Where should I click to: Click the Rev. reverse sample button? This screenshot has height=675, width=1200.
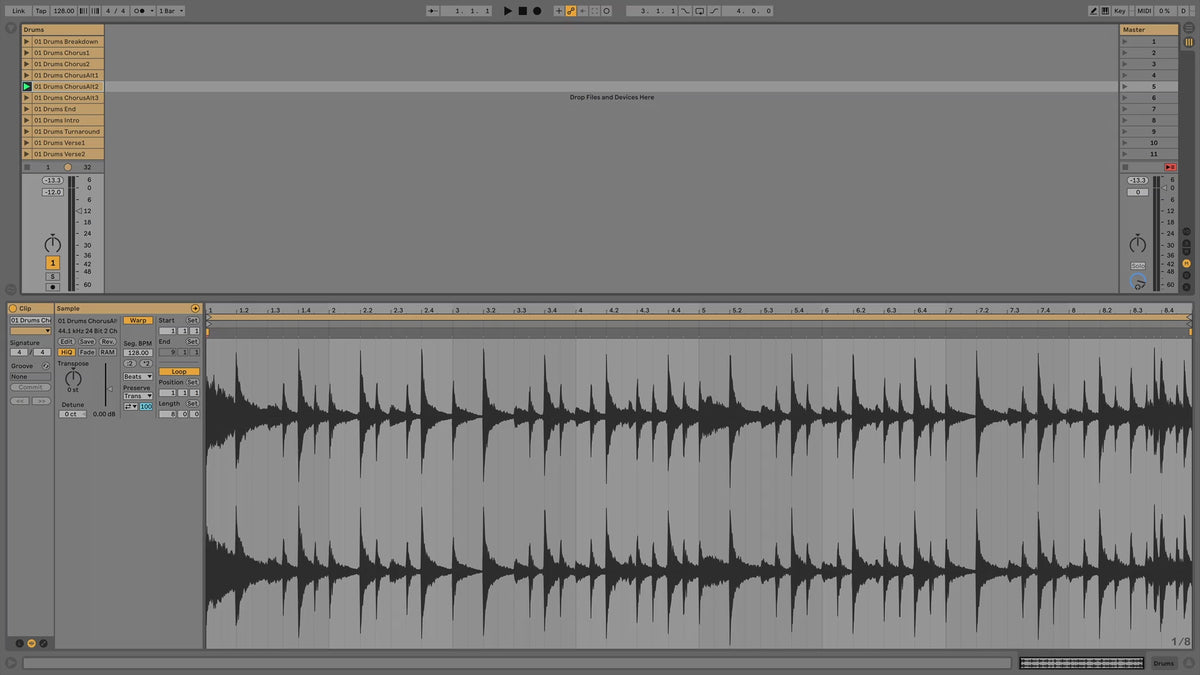(x=107, y=341)
